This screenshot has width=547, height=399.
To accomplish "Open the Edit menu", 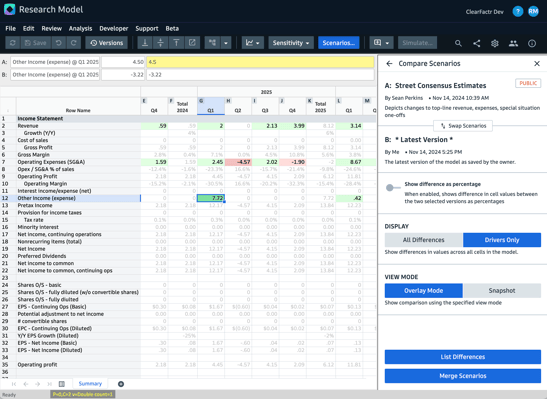I will point(29,29).
